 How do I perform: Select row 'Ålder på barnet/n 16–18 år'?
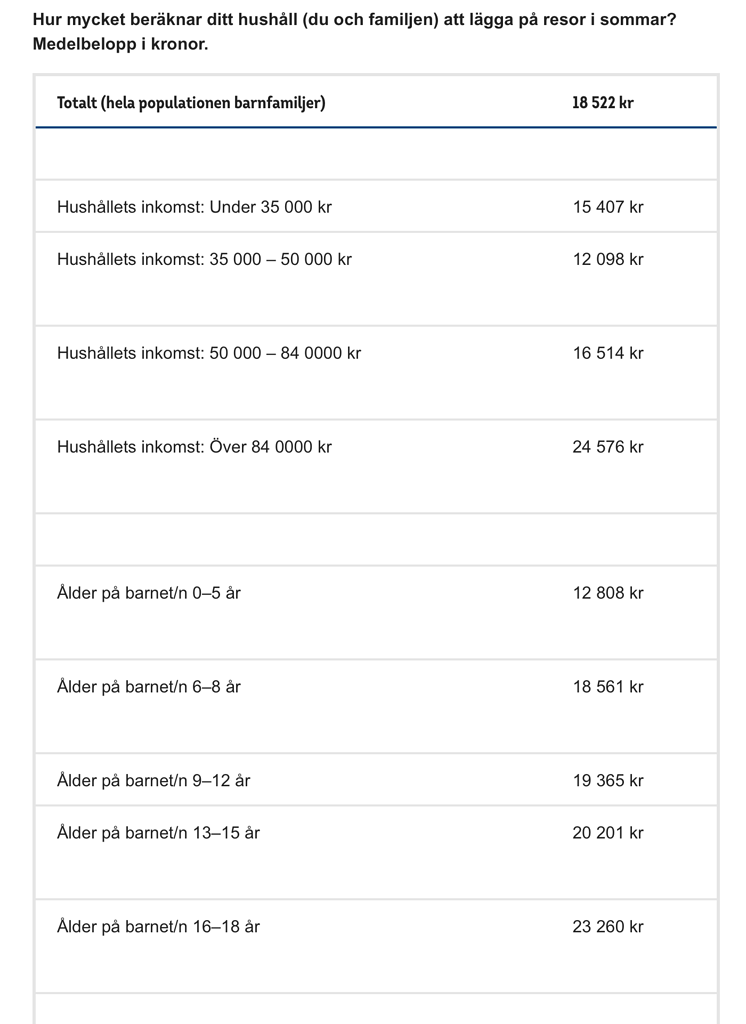[x=158, y=927]
